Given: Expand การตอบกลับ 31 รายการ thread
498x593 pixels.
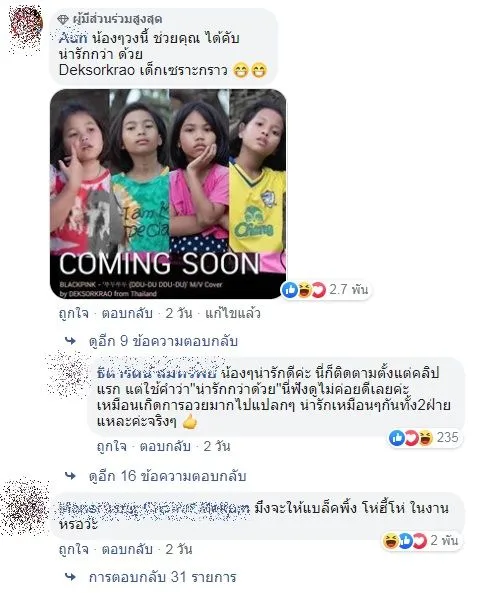Looking at the screenshot, I should click(x=163, y=577).
